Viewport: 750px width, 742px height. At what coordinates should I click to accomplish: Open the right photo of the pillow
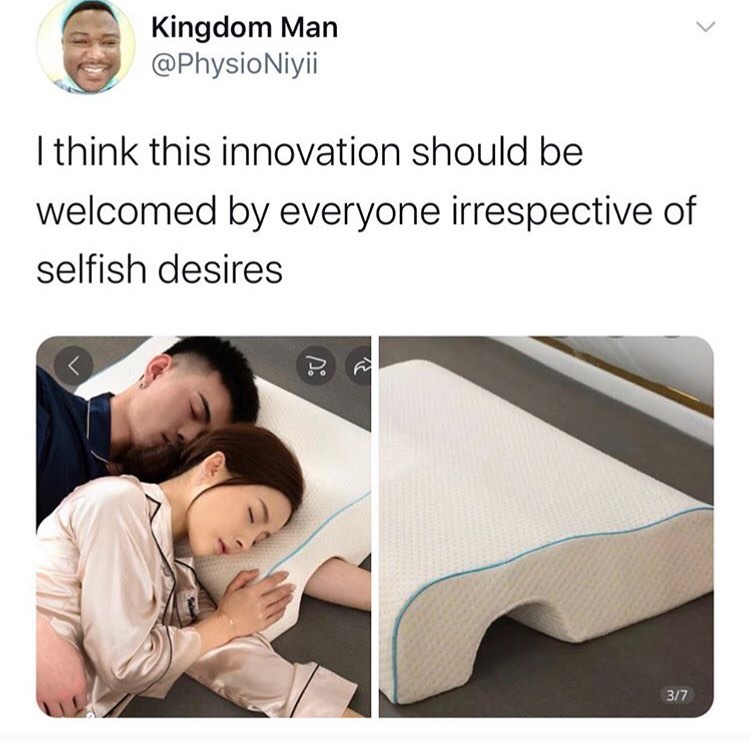pos(546,527)
